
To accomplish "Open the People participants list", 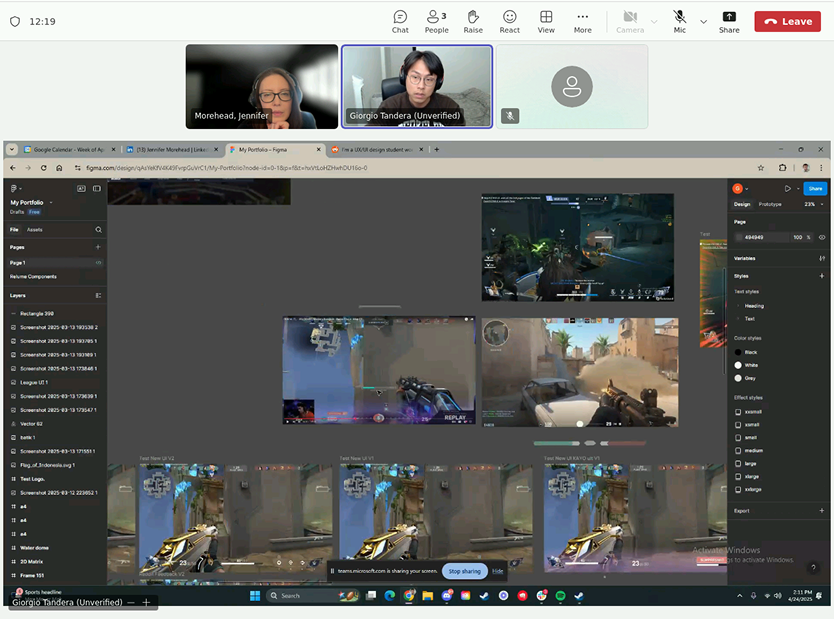I will tap(437, 22).
